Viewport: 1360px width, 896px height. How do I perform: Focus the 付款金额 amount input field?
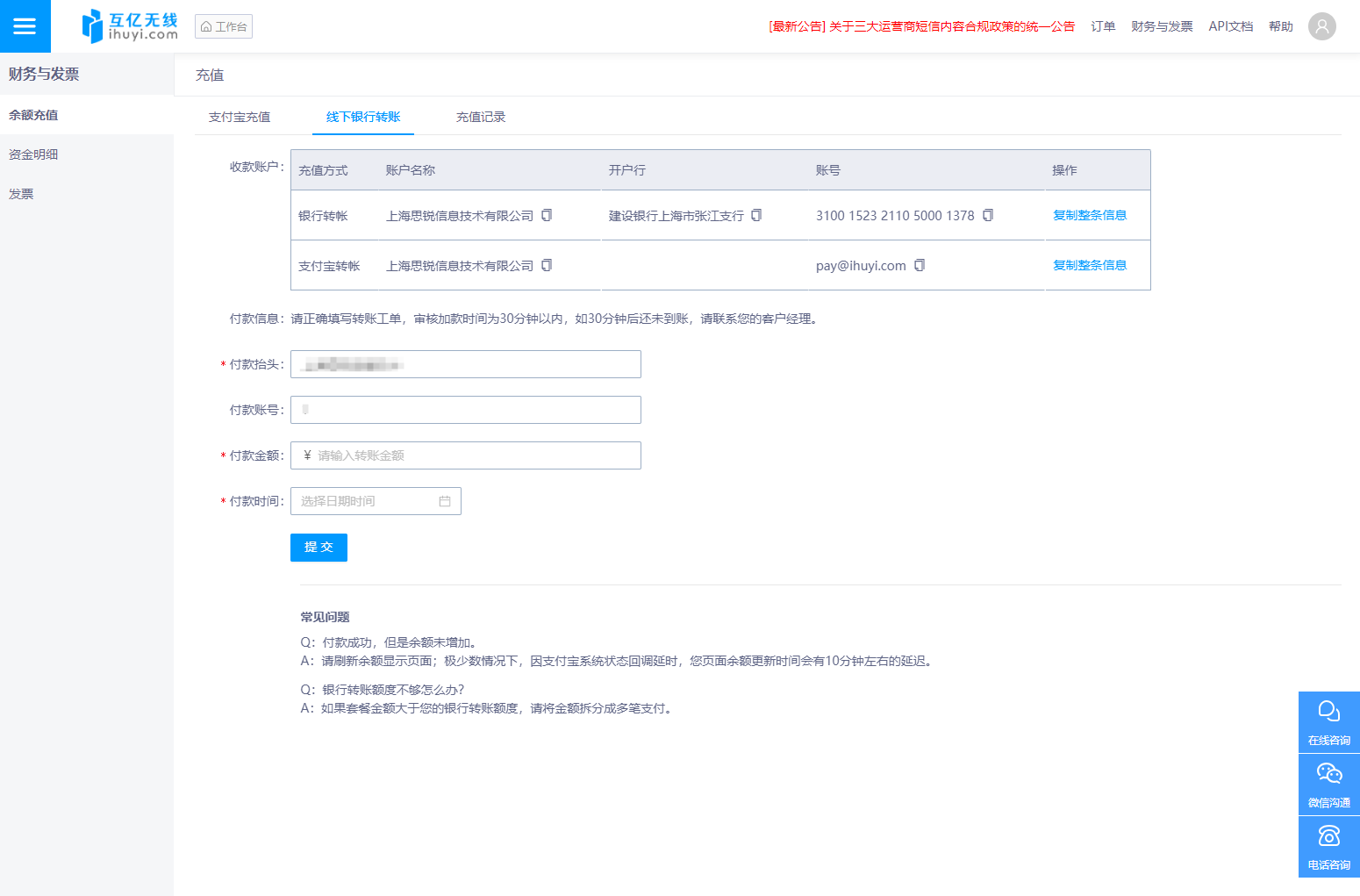(x=474, y=455)
